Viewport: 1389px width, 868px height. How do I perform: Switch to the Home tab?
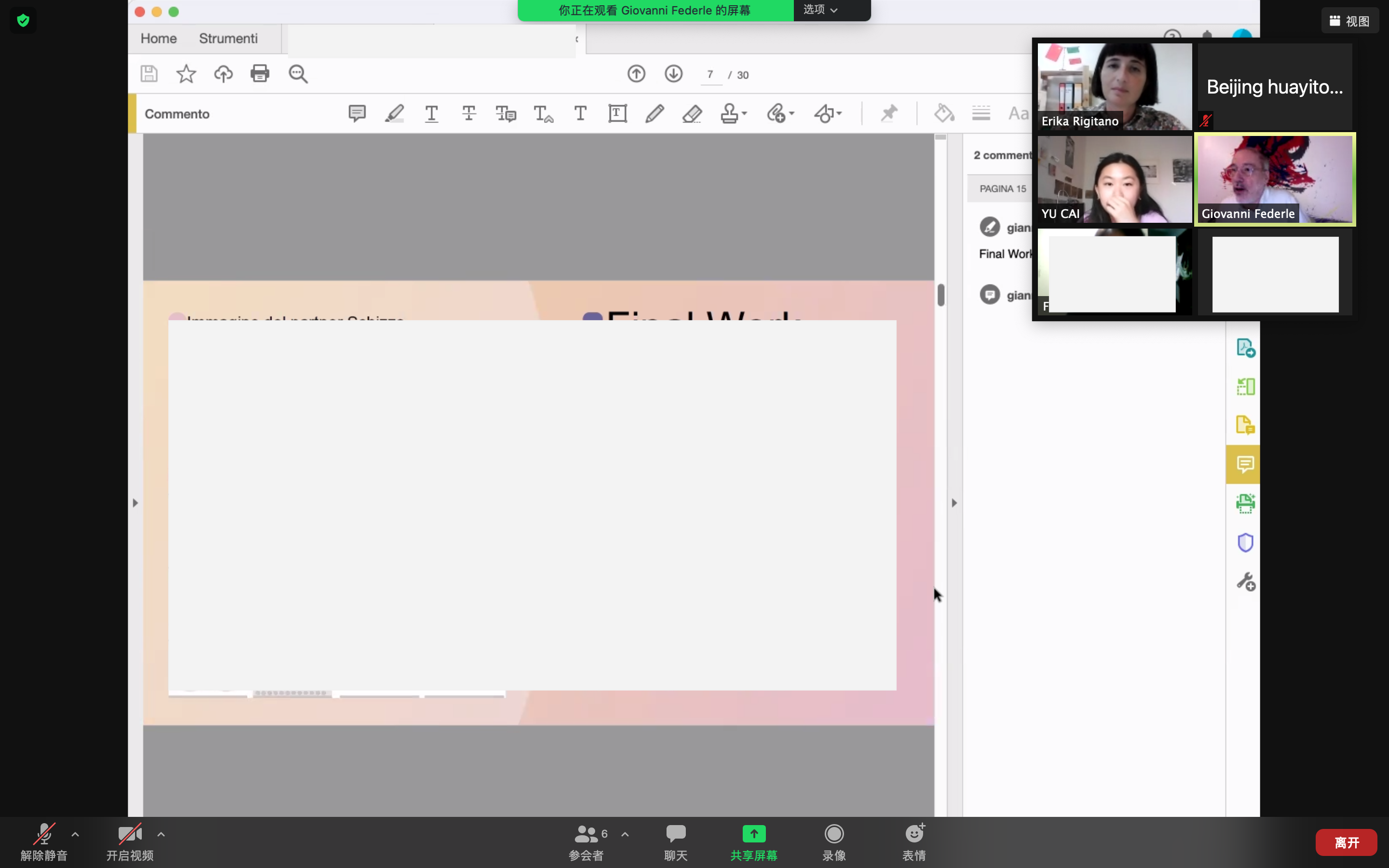pyautogui.click(x=158, y=39)
